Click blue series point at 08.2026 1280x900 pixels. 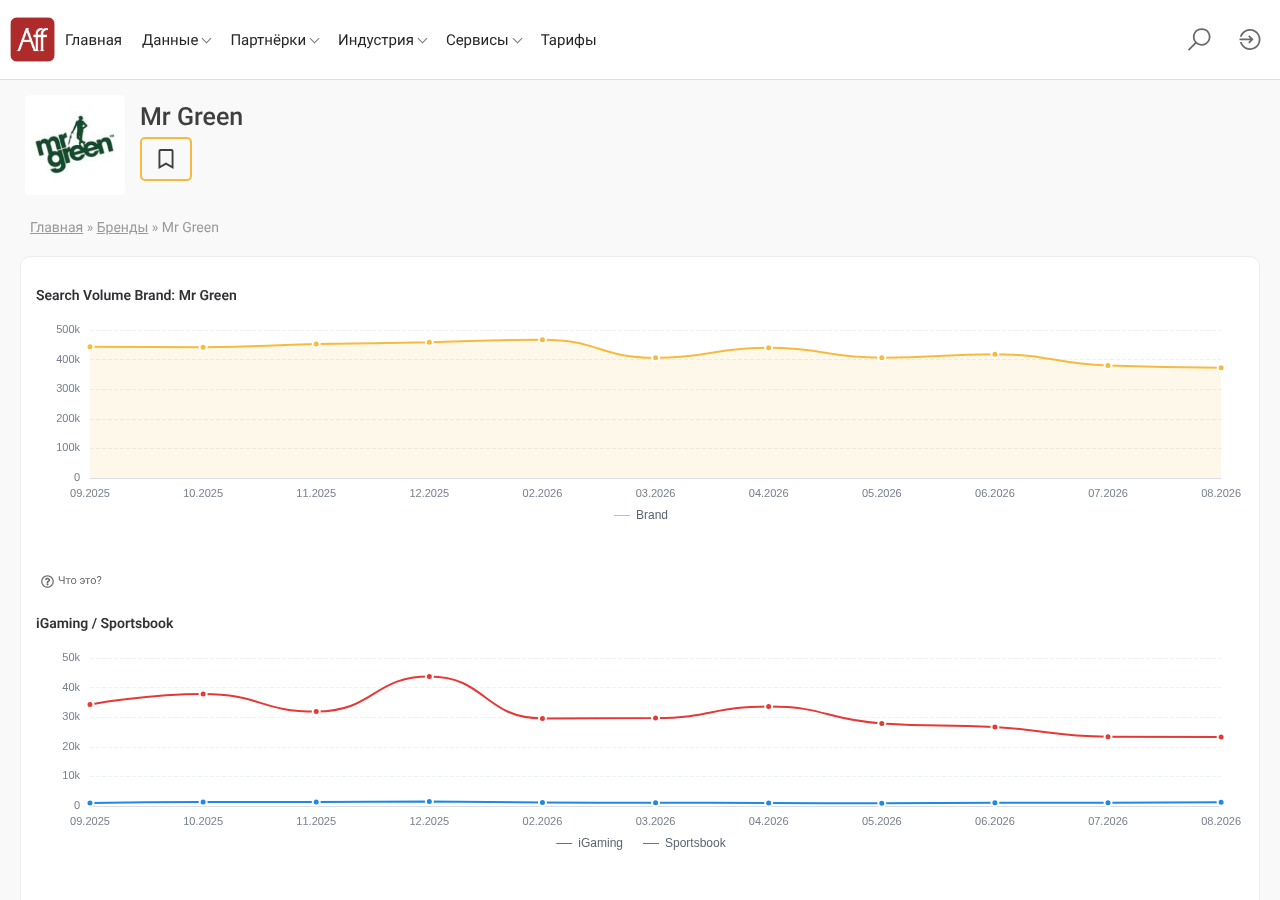(x=1221, y=802)
